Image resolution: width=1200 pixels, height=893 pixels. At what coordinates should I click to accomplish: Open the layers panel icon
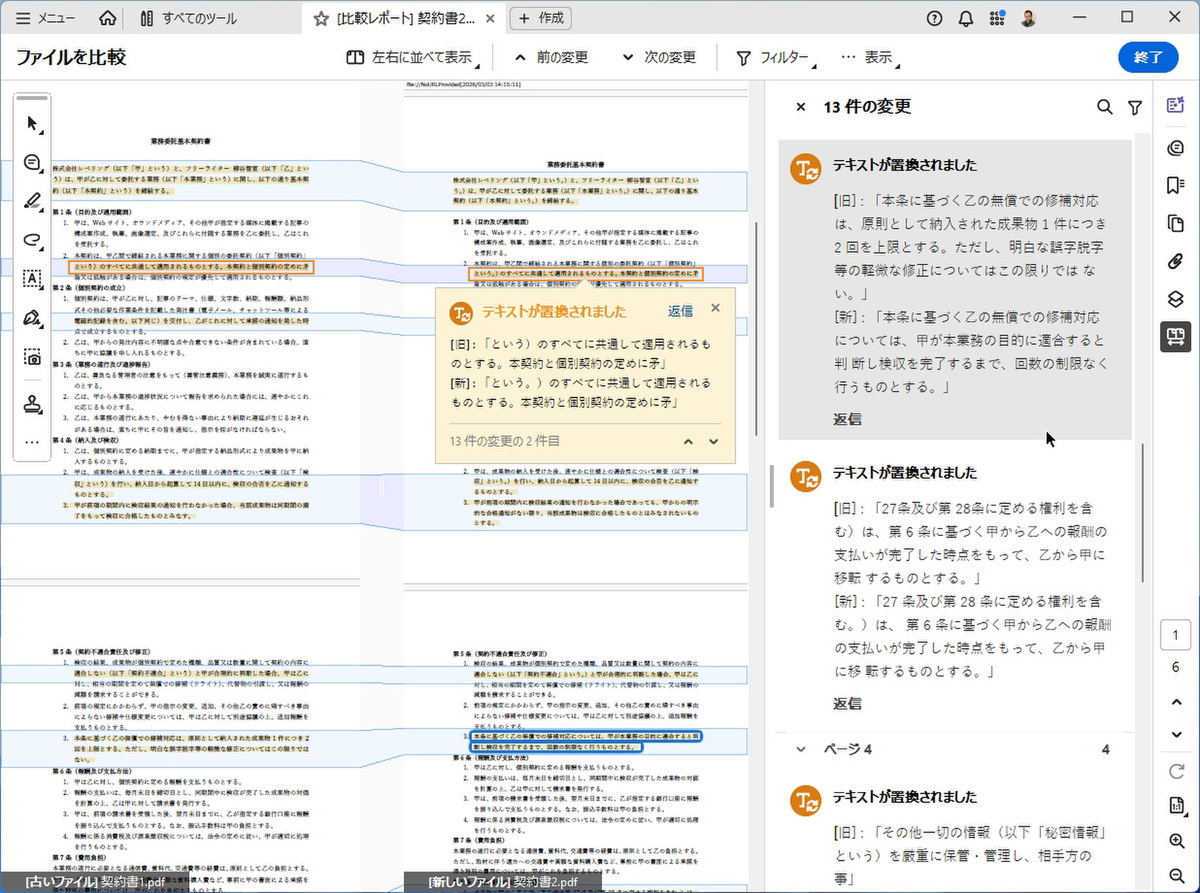(1176, 299)
